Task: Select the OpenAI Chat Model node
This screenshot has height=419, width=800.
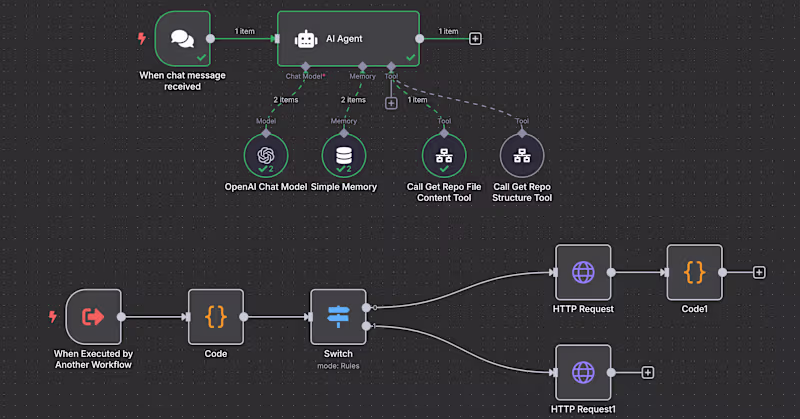Action: coord(266,156)
